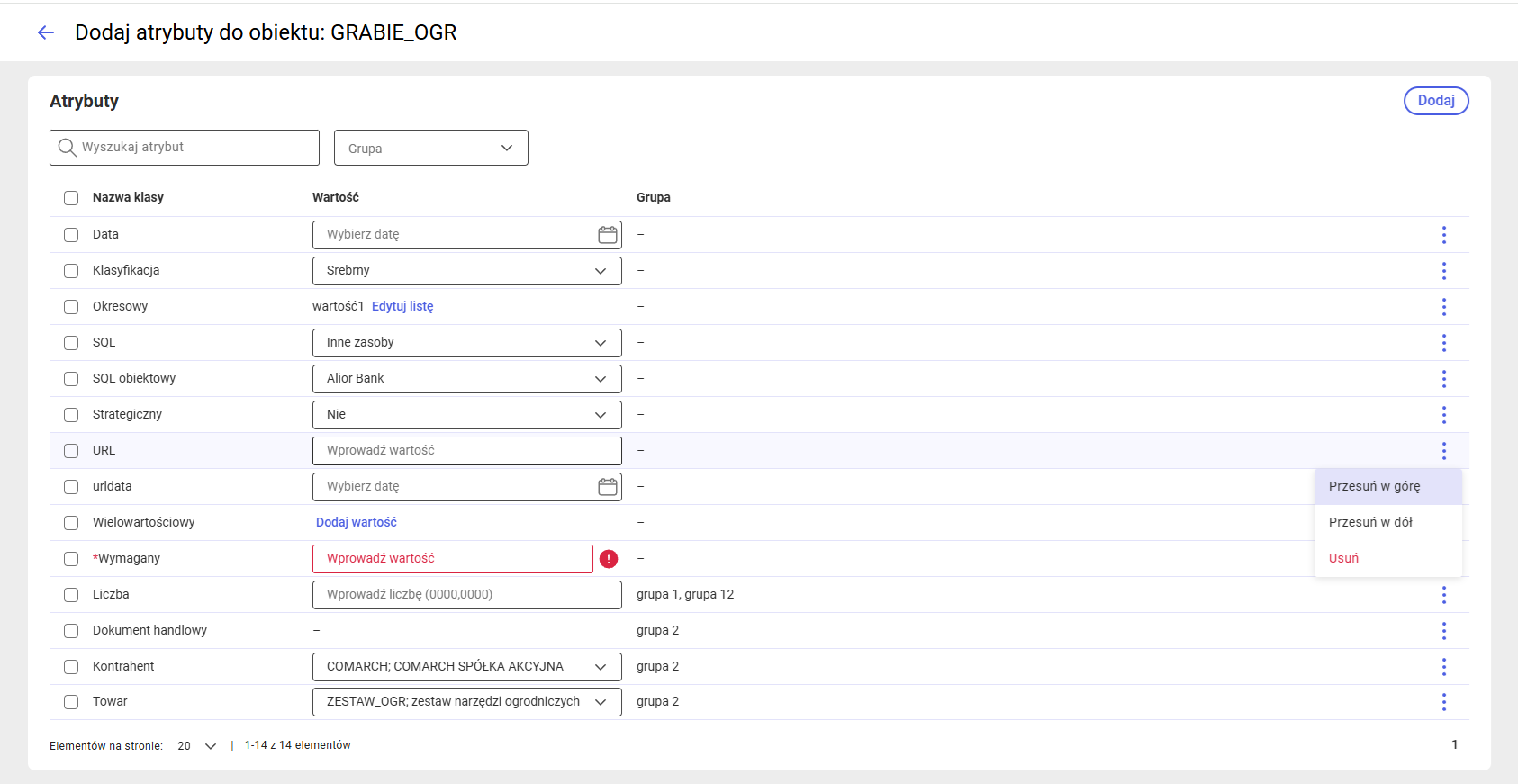Select all rows via Nazwa klasy checkbox

pos(71,198)
